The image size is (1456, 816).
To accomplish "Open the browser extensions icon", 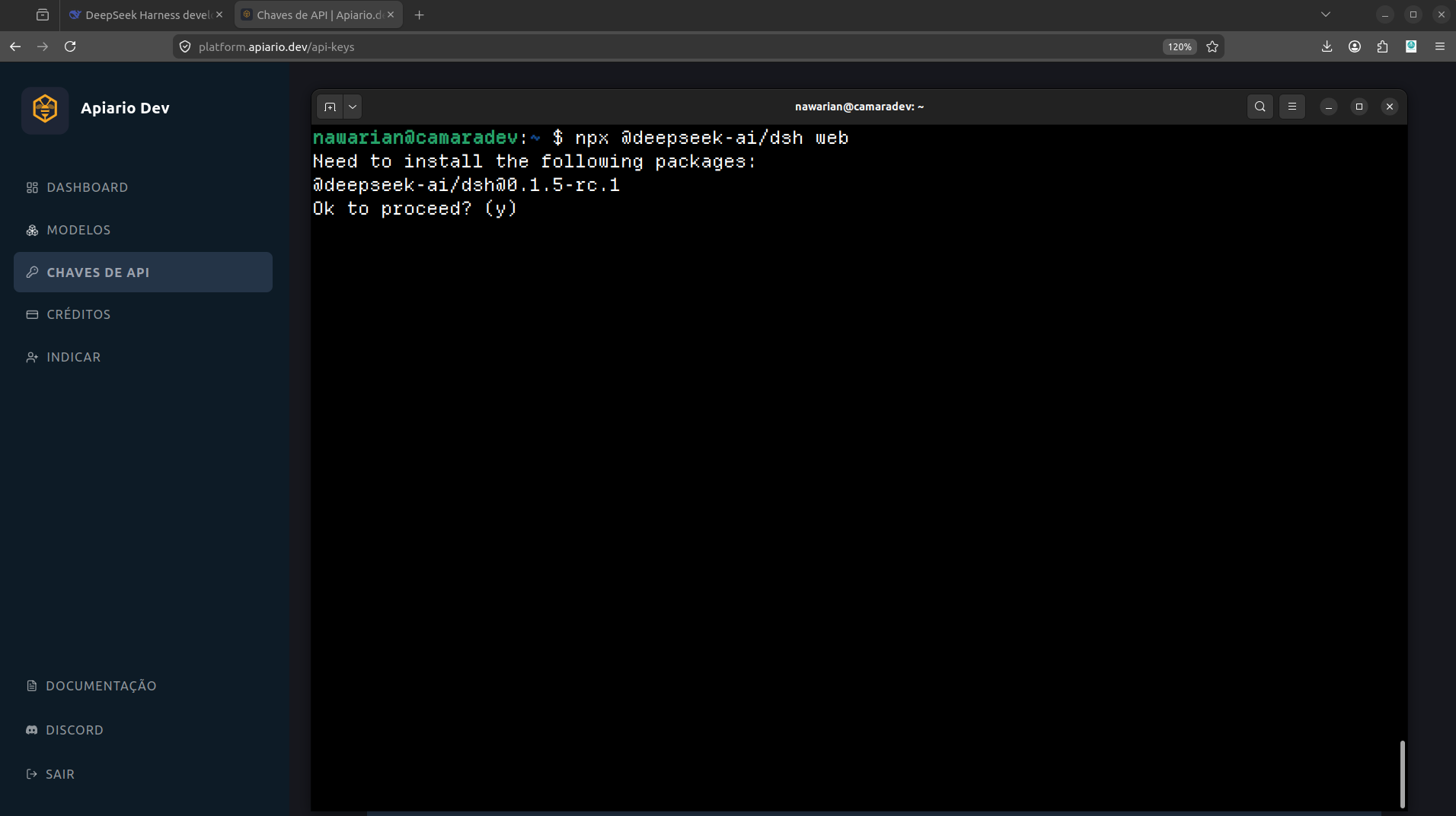I will (1383, 46).
